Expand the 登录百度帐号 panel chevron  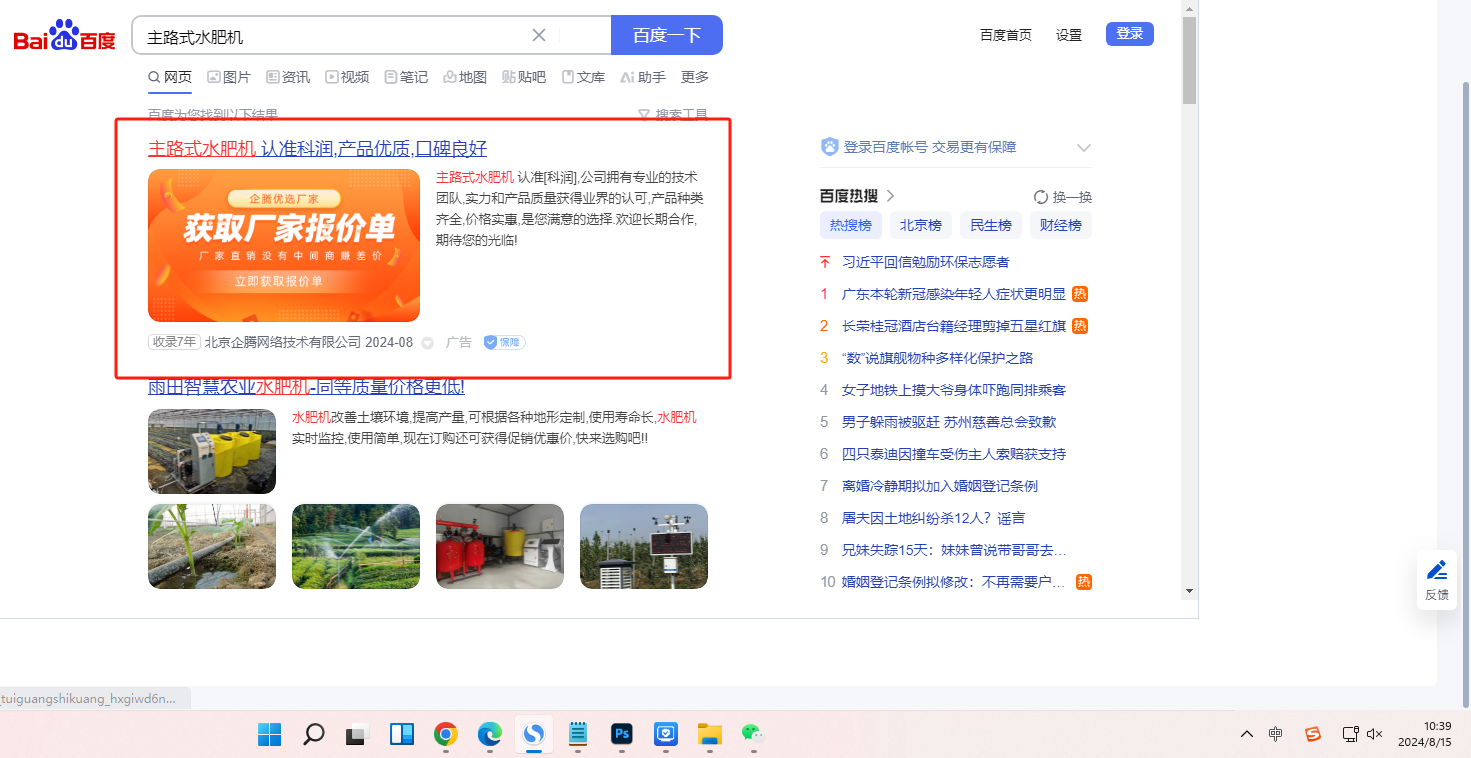coord(1083,148)
